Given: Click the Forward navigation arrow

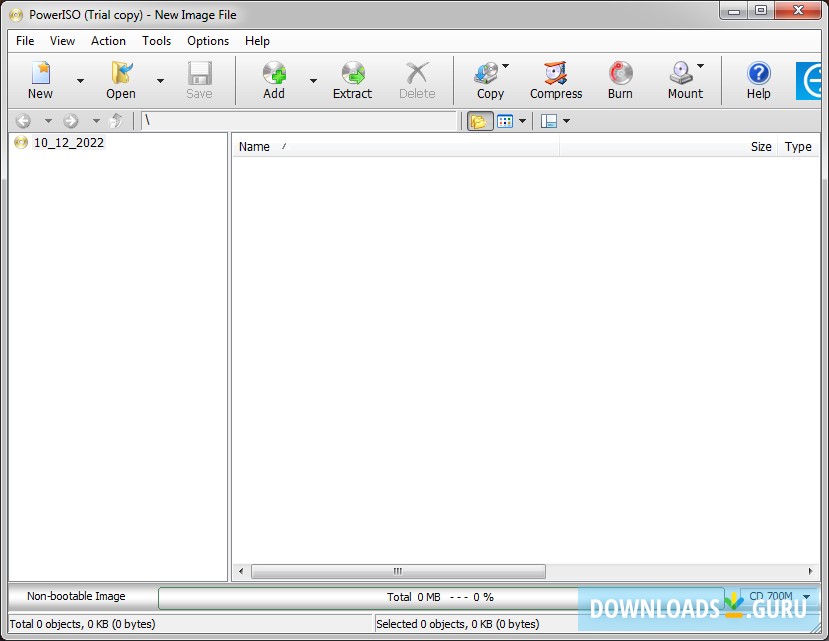Looking at the screenshot, I should 71,121.
